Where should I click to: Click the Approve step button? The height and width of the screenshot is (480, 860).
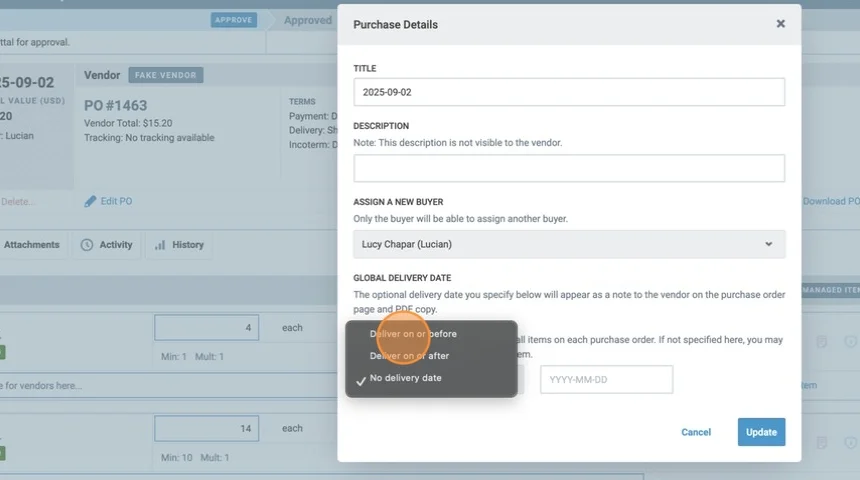point(234,20)
